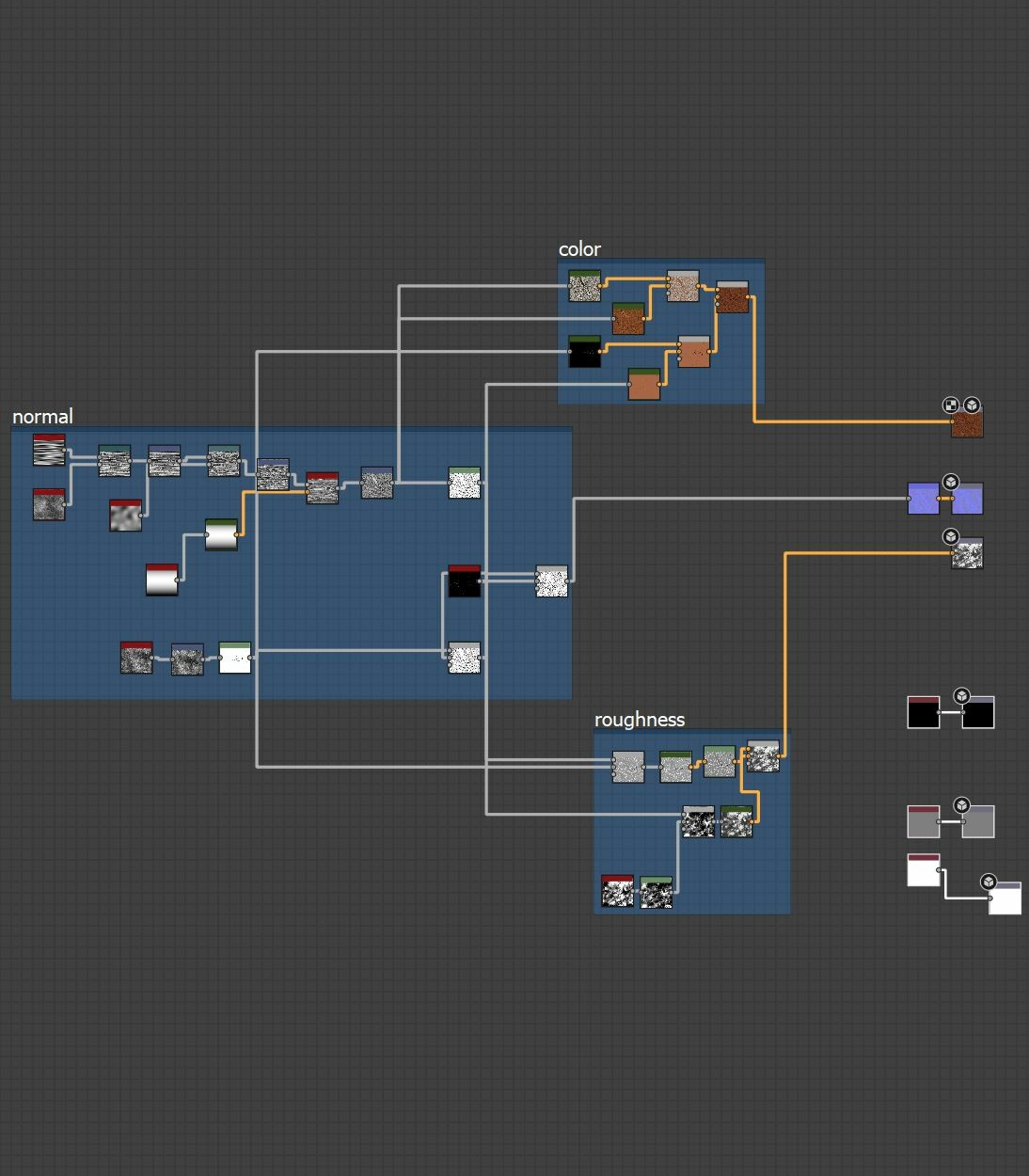This screenshot has width=1029, height=1176.
Task: Click the cube badge on the brown output node
Action: (972, 405)
